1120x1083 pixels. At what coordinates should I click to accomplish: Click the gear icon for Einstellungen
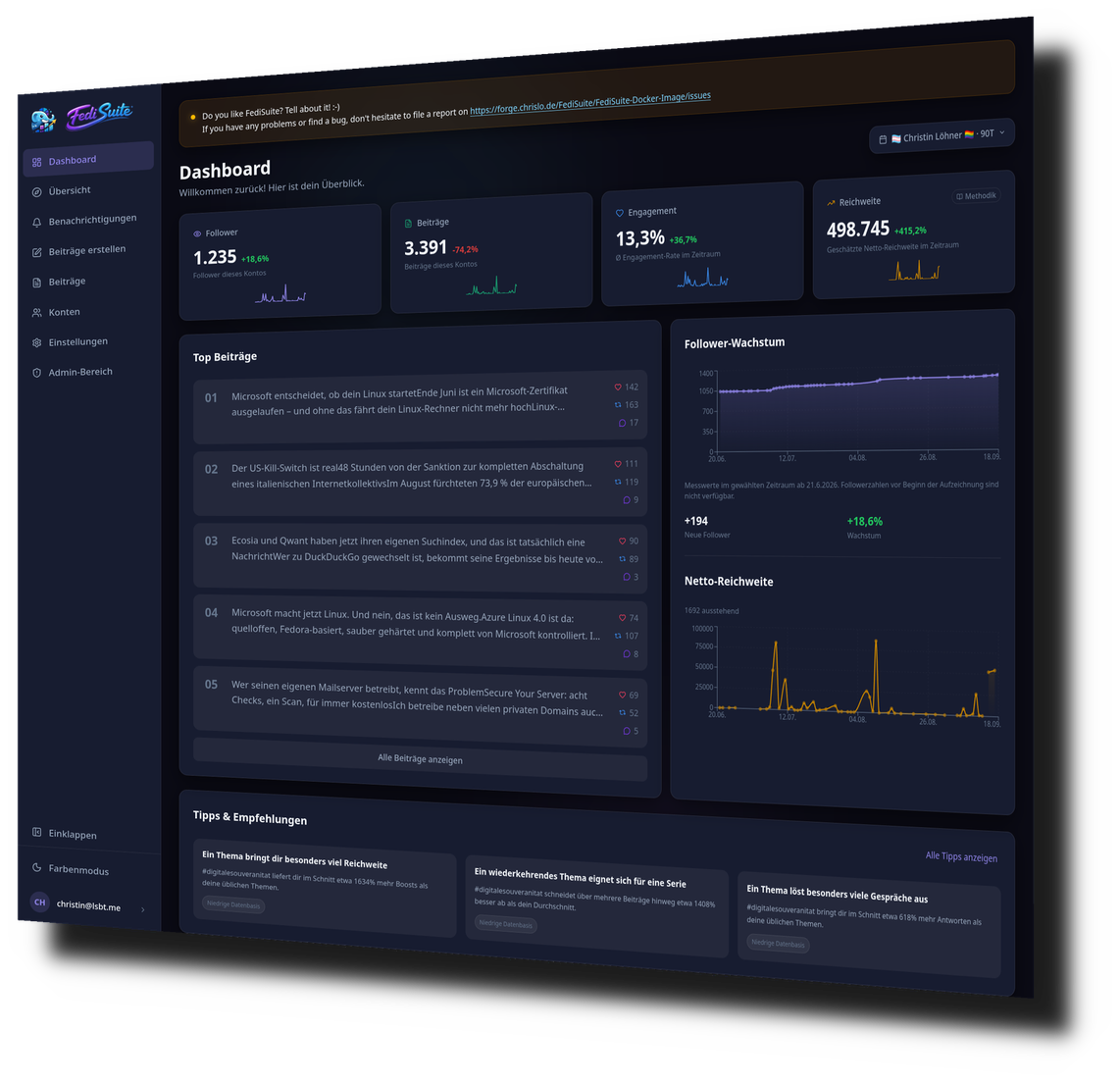tap(36, 342)
